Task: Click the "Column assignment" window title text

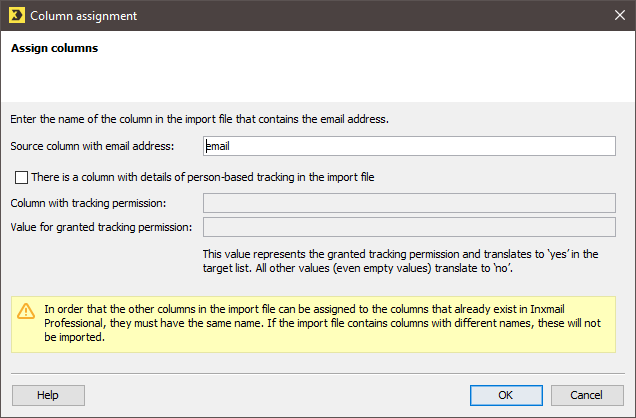Action: click(84, 16)
